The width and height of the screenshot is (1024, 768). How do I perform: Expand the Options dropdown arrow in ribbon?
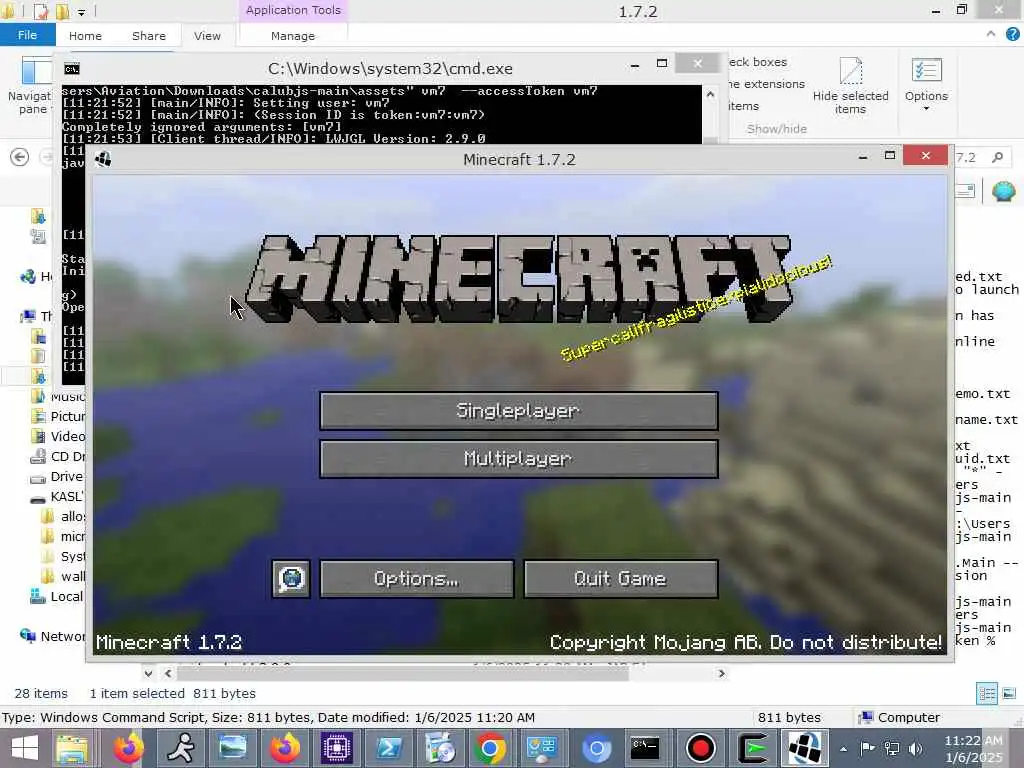click(926, 109)
